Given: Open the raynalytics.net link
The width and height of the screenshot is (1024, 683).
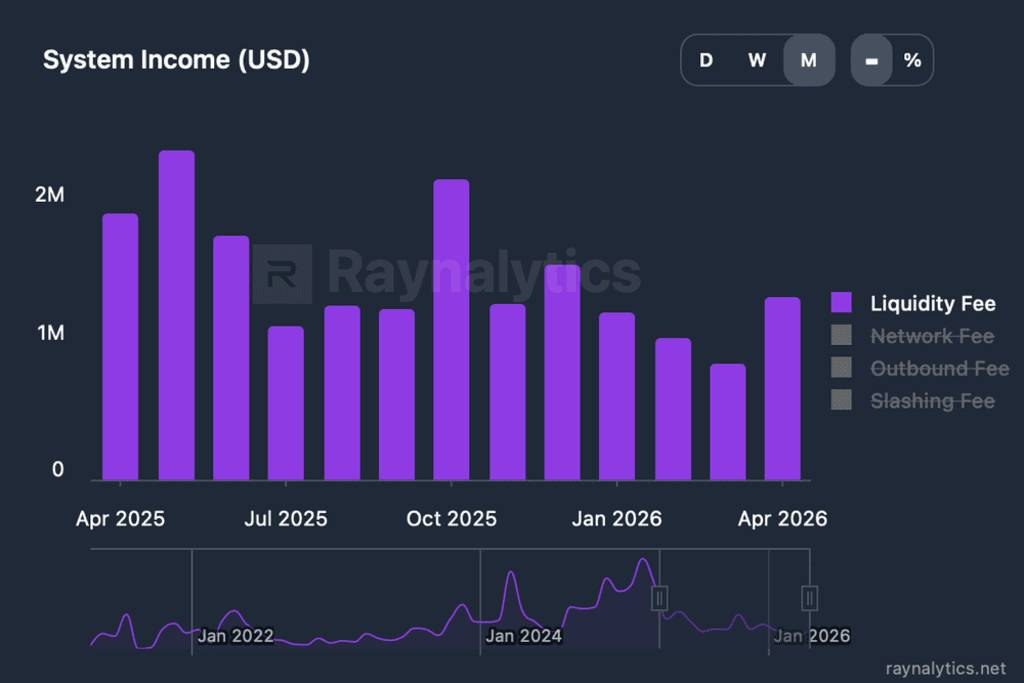Looking at the screenshot, I should (x=945, y=668).
